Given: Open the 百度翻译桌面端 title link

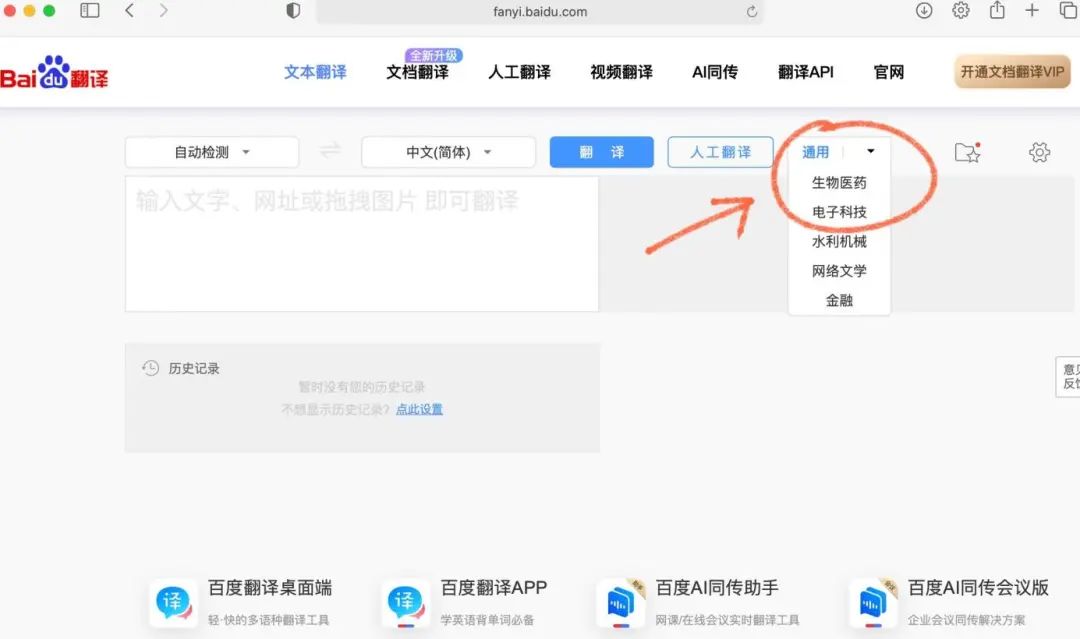Looking at the screenshot, I should (270, 588).
